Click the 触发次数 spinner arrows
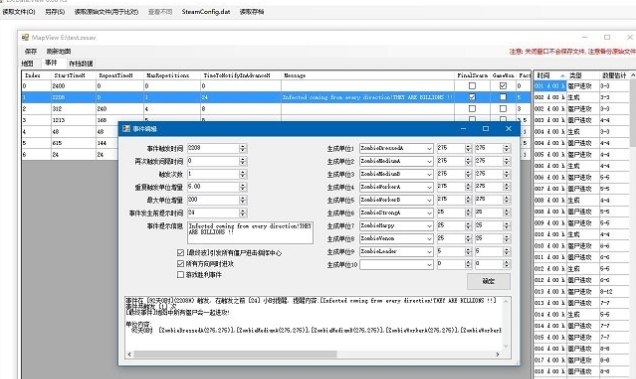This screenshot has width=636, height=379. click(243, 174)
